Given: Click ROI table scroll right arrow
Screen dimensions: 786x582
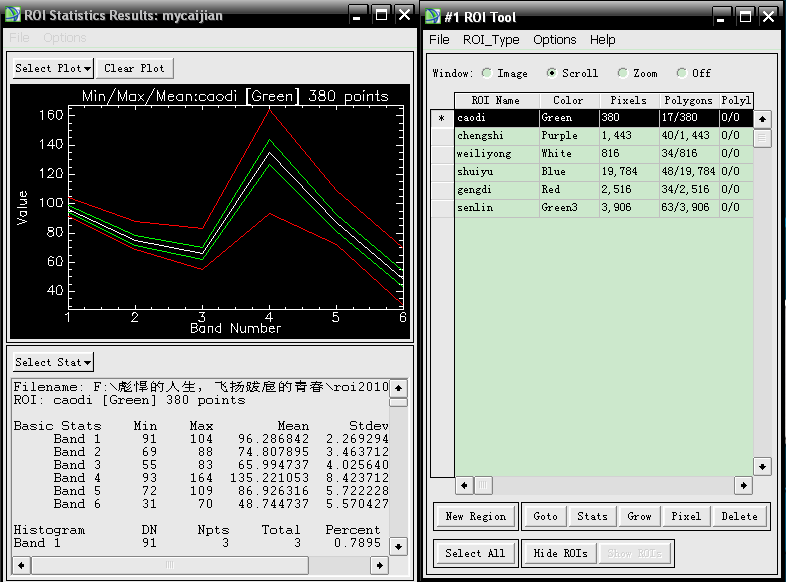Looking at the screenshot, I should coord(743,485).
